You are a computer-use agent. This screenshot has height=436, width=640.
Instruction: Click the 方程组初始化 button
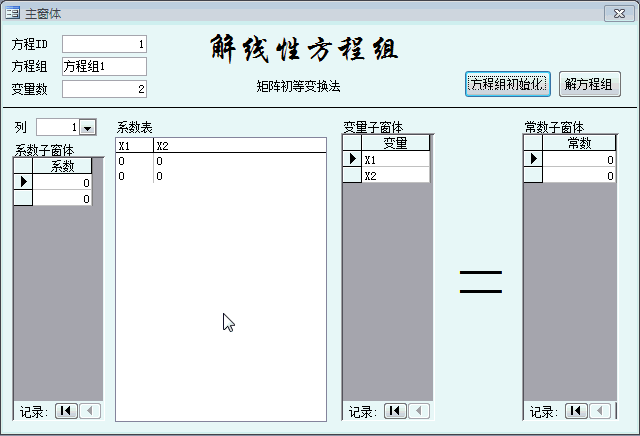[x=508, y=84]
